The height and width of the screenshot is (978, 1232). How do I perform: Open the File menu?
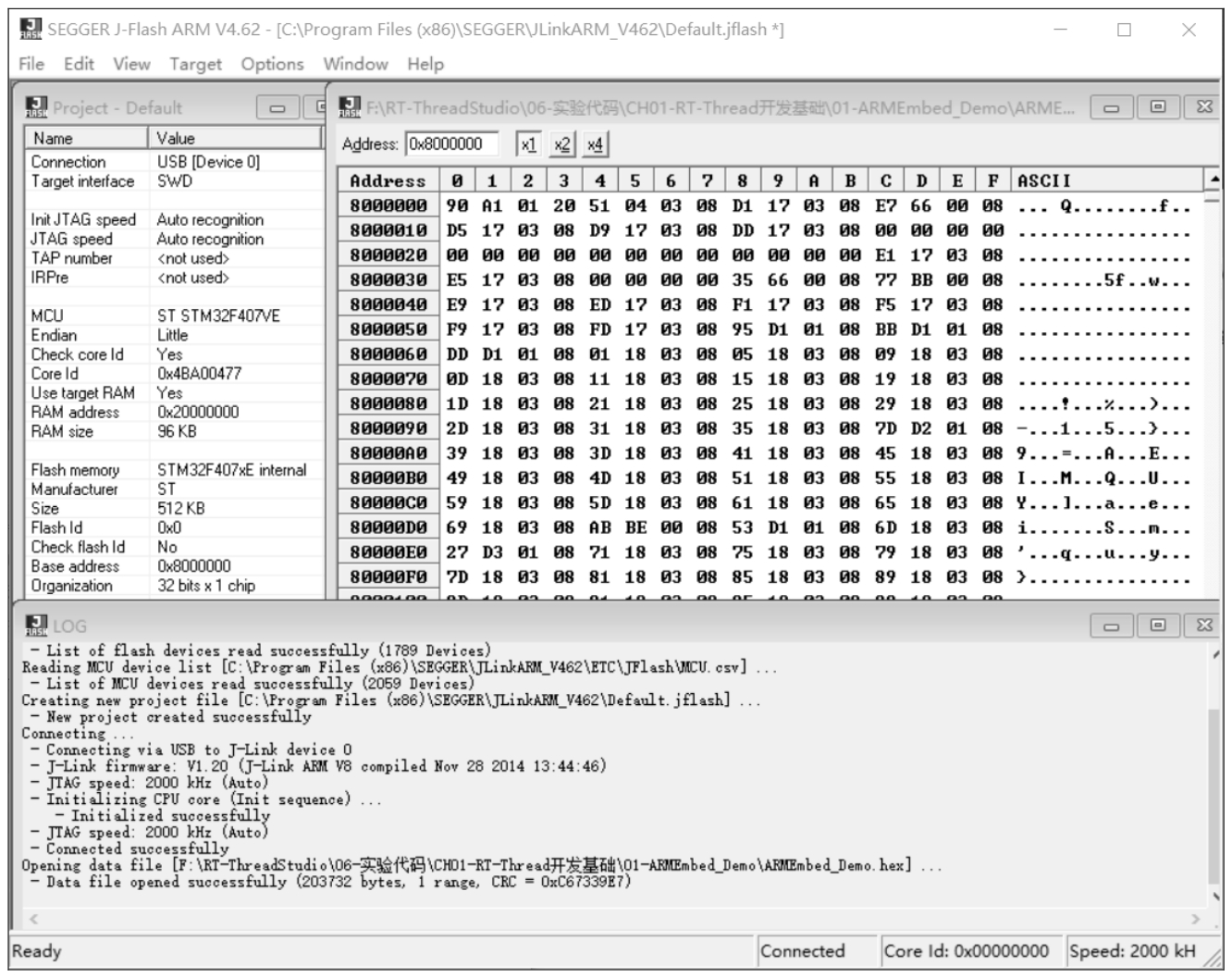click(x=31, y=64)
